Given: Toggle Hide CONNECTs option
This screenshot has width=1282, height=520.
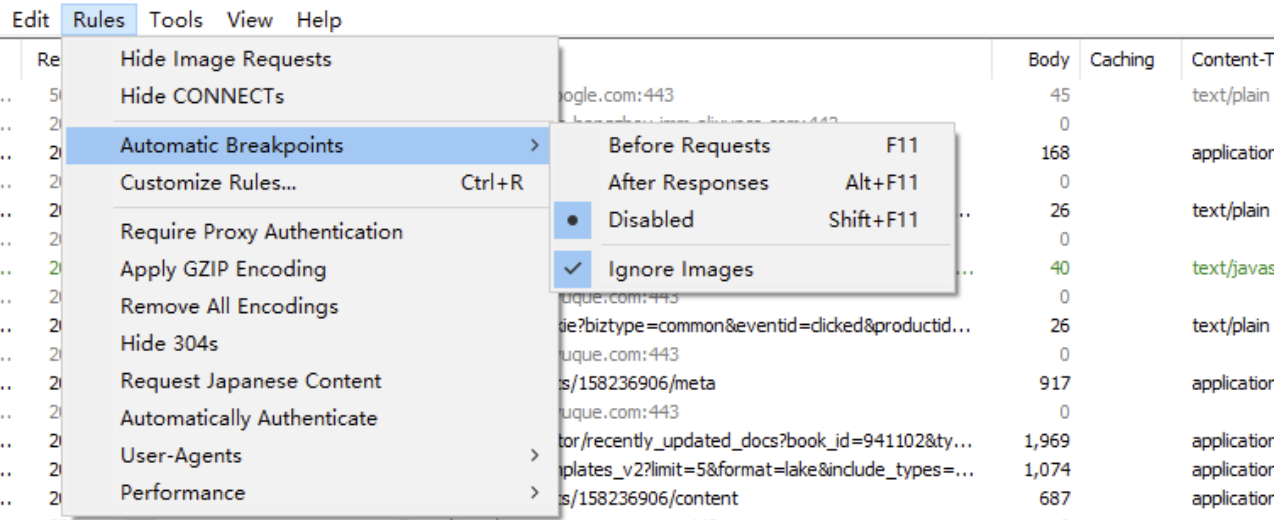Looking at the screenshot, I should (x=202, y=96).
